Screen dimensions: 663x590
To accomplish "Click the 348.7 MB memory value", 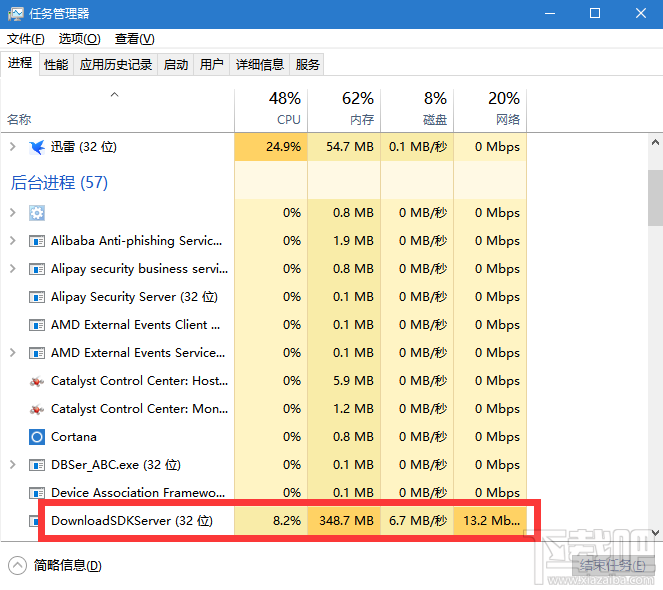I will (346, 520).
